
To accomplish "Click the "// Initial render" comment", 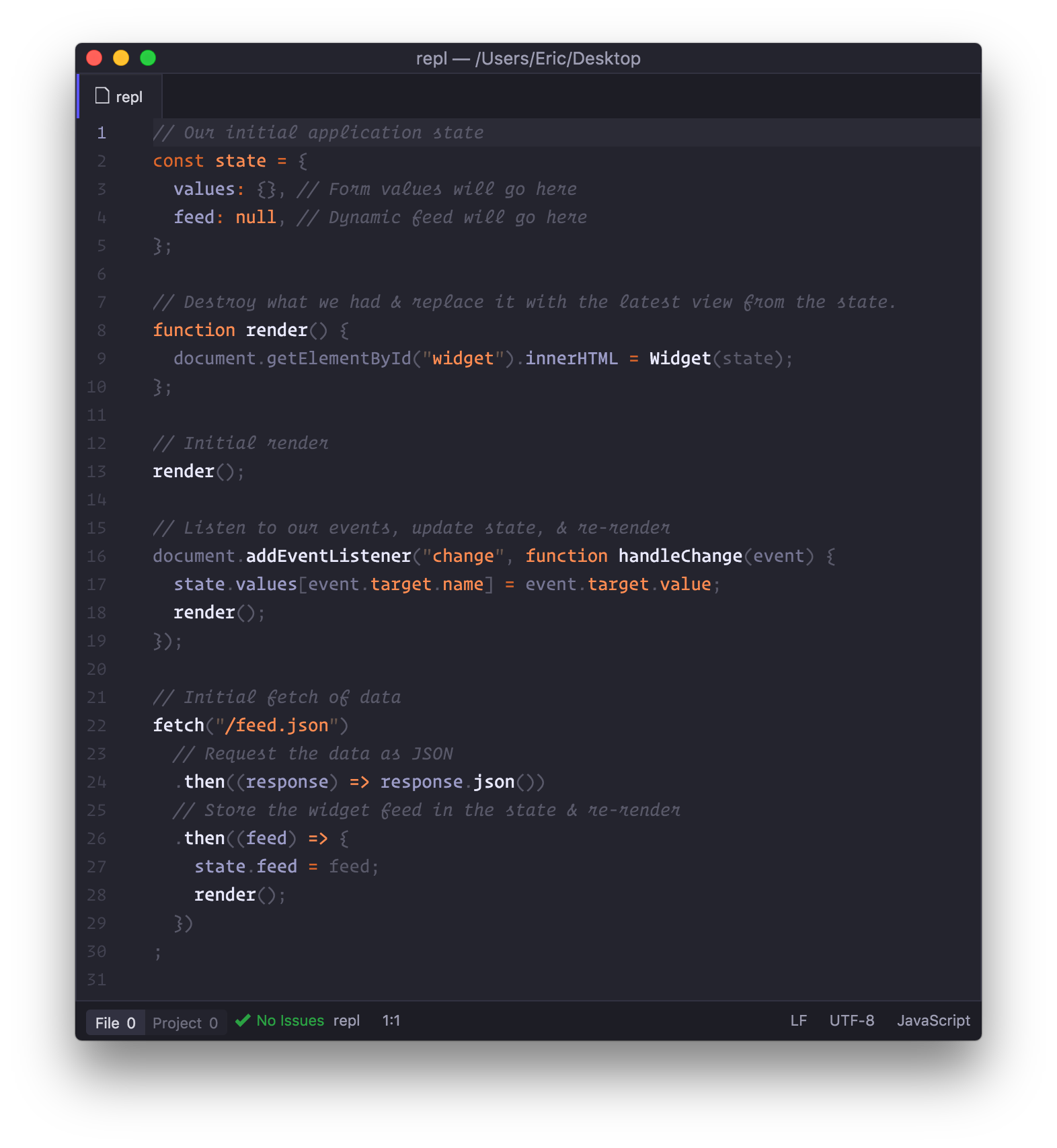I will click(241, 443).
